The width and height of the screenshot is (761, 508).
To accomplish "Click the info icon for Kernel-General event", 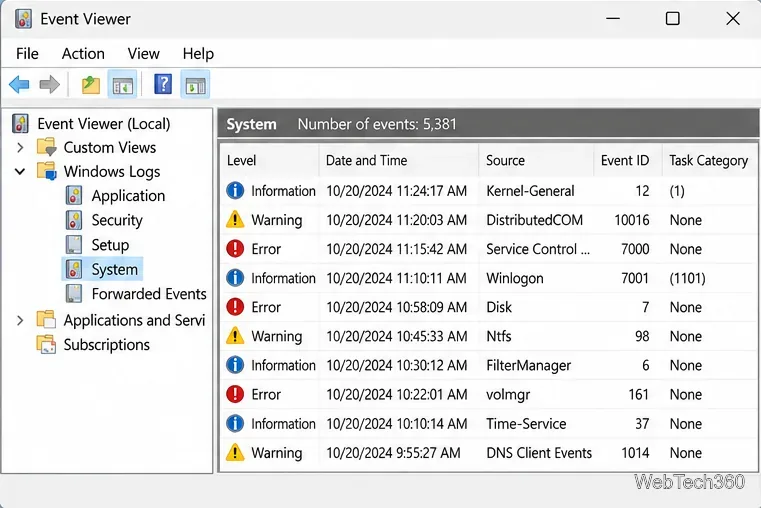I will [235, 191].
